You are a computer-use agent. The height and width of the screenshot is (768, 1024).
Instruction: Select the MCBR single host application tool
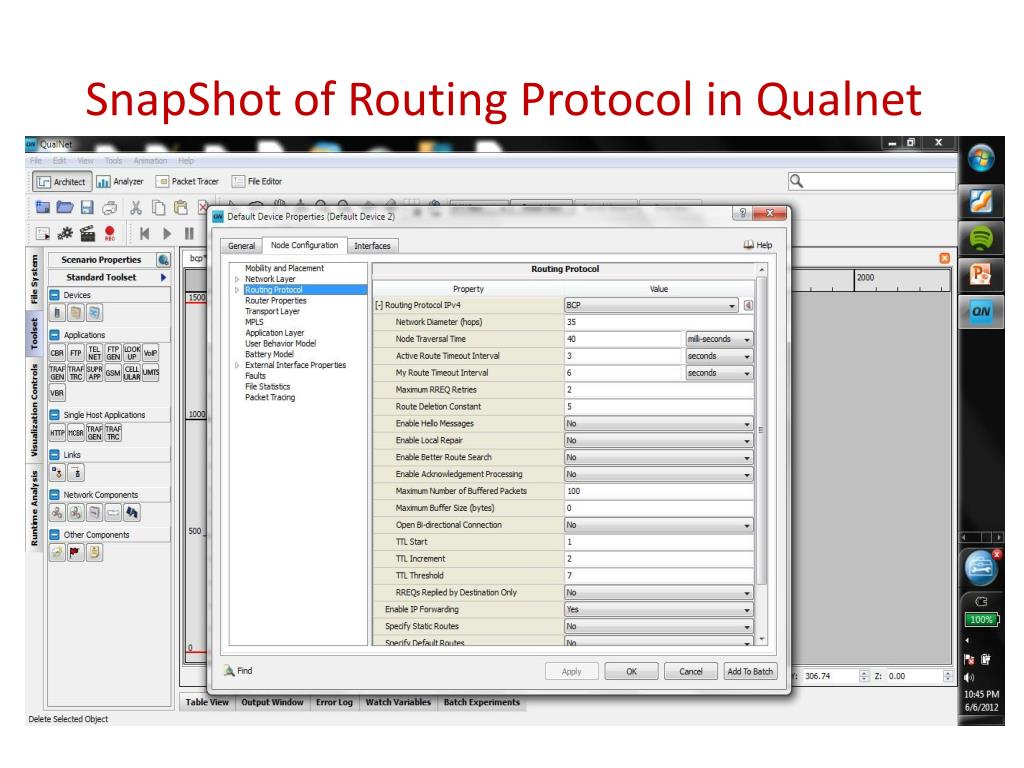coord(76,433)
